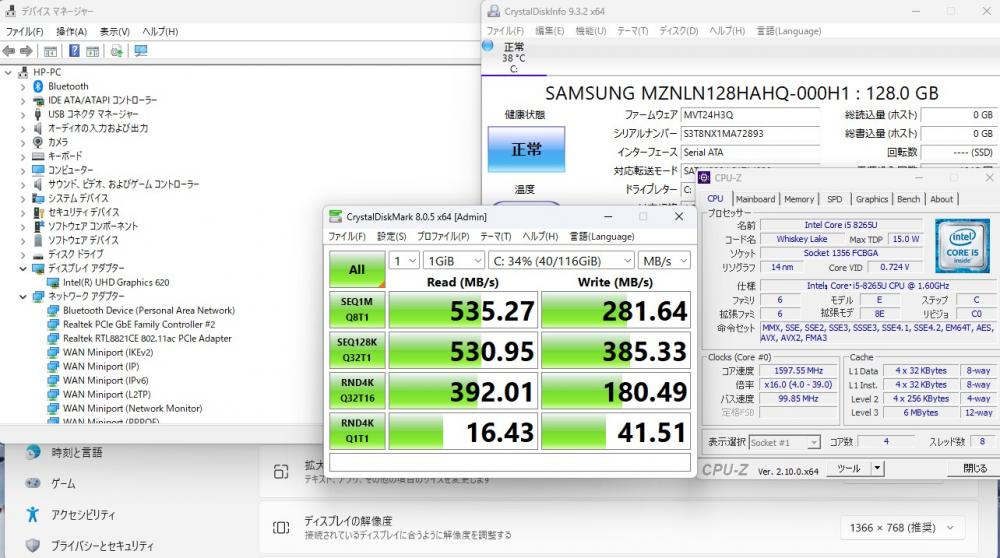Click the Forward arrow in Device Manager toolbar
Image resolution: width=1000 pixels, height=558 pixels.
tap(26, 51)
